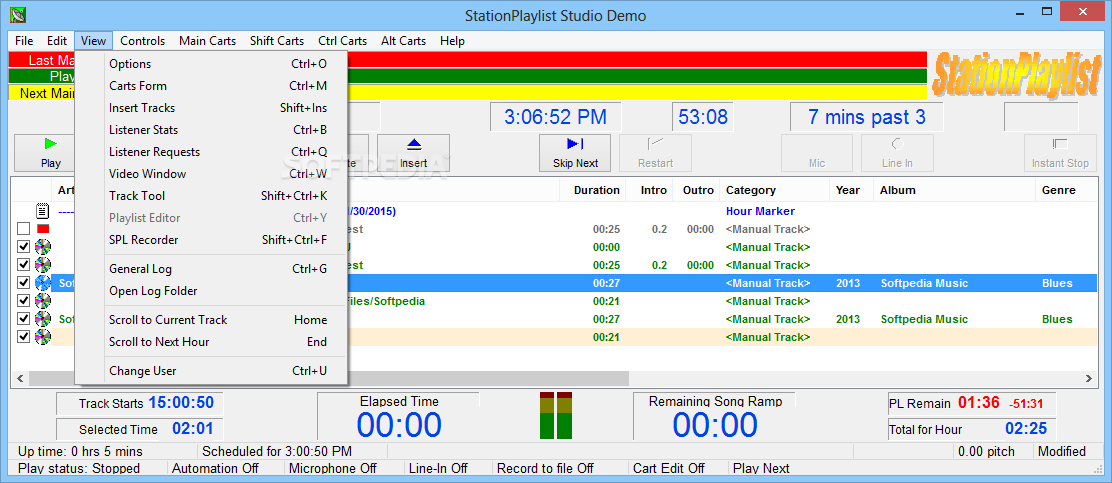1112x483 pixels.
Task: Click 'Automation Off' in the status bar
Action: (216, 468)
